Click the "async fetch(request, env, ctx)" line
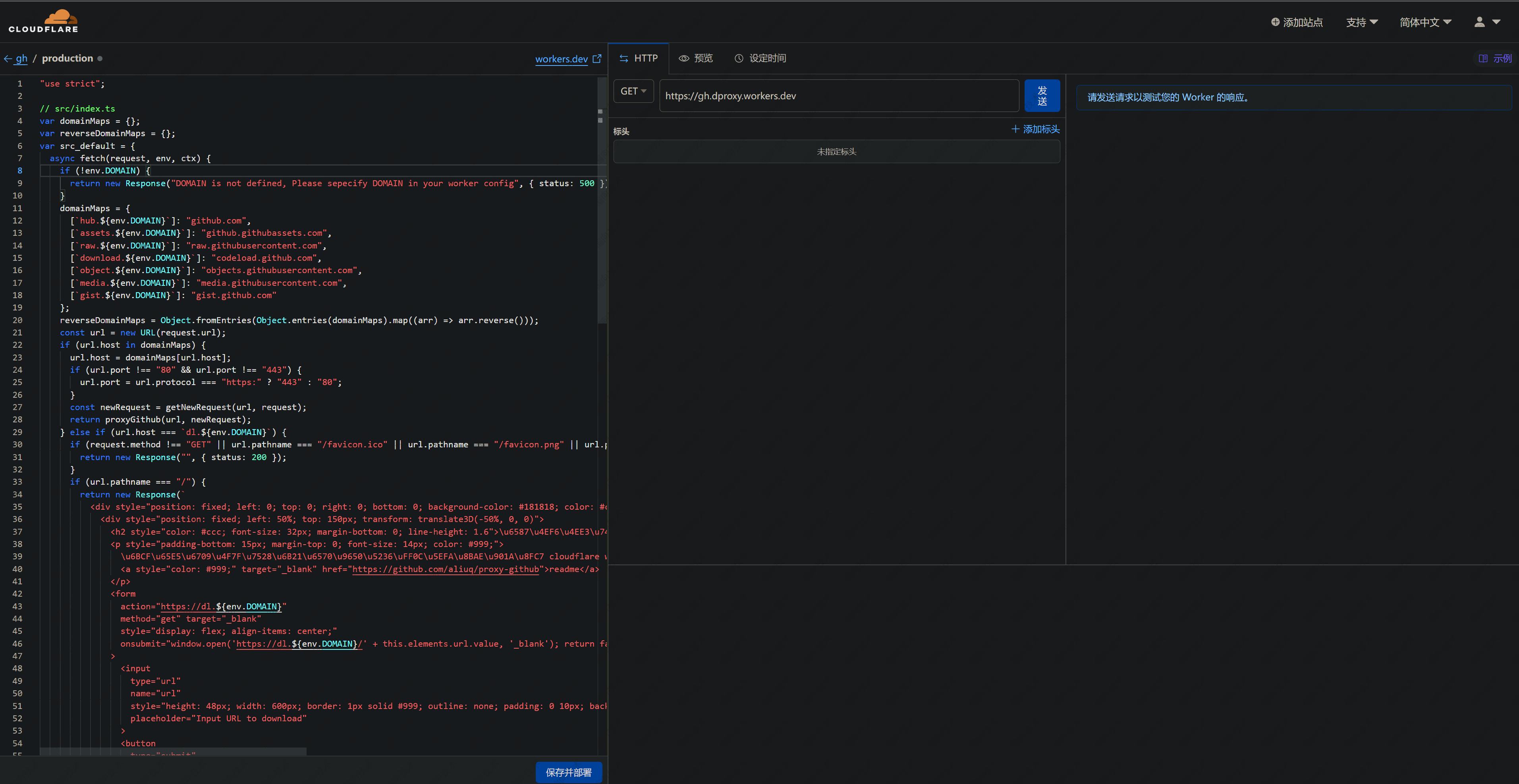Viewport: 1519px width, 784px height. (x=130, y=158)
